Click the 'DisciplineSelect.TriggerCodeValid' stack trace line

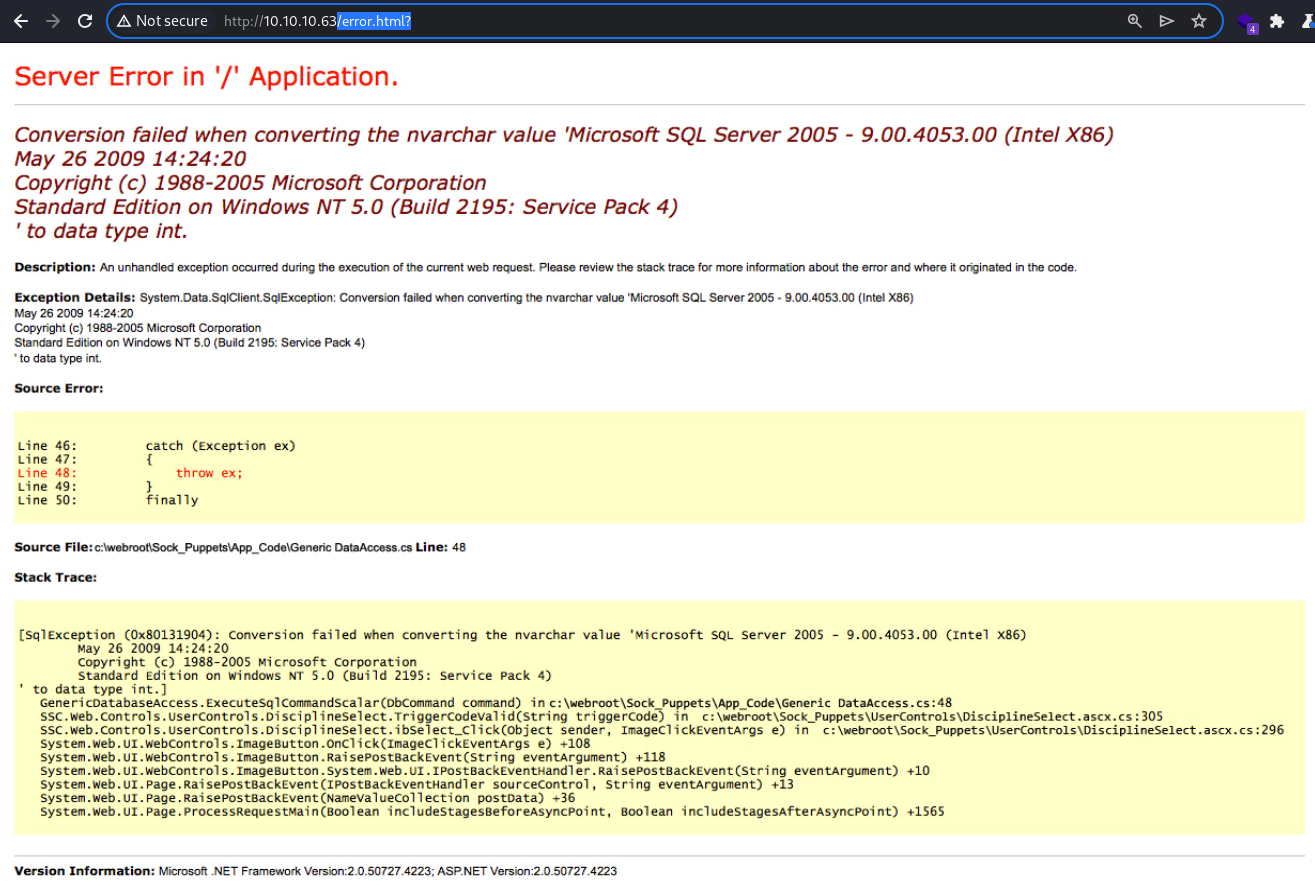point(602,716)
